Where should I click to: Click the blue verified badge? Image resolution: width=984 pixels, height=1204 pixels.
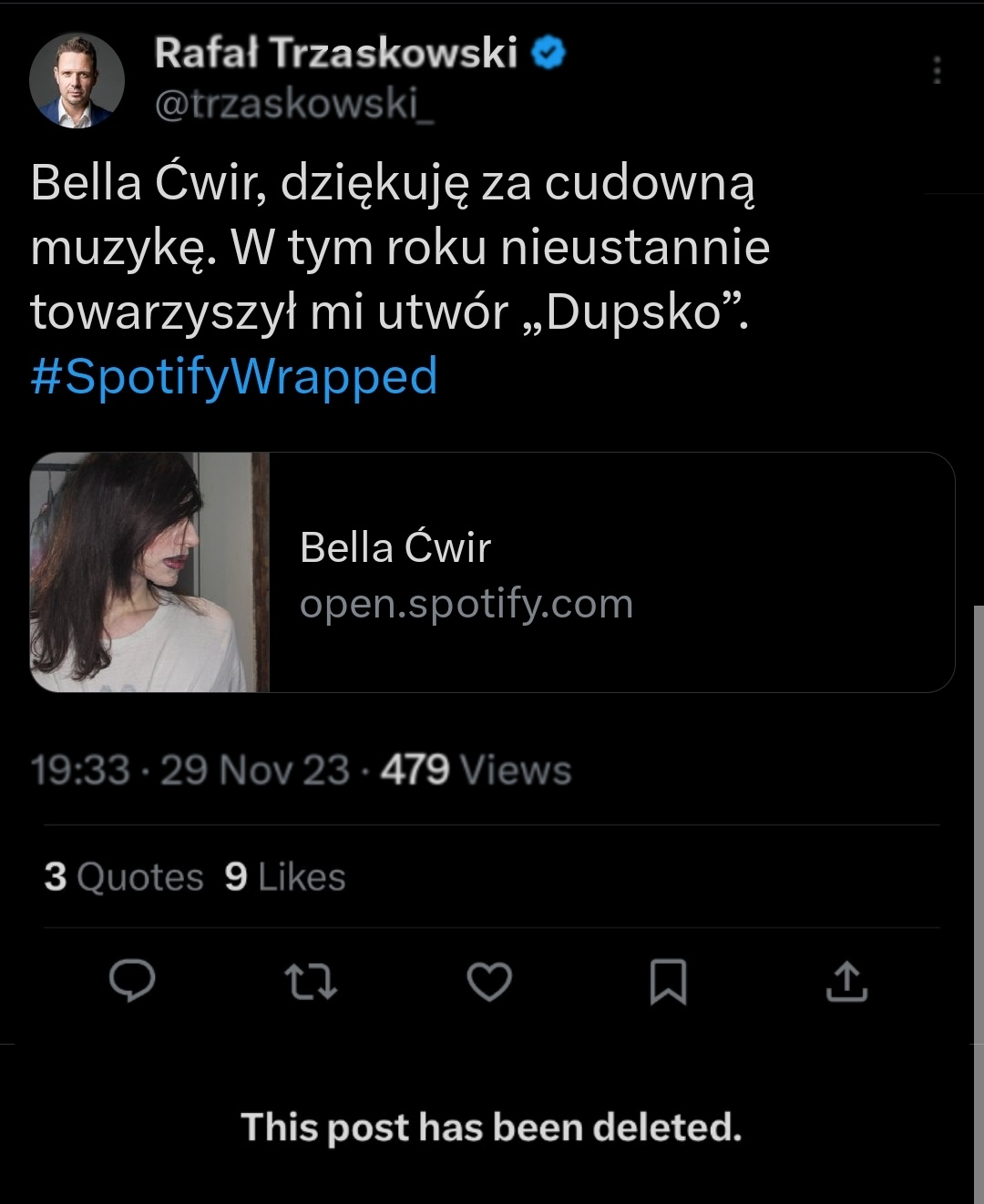coord(548,53)
